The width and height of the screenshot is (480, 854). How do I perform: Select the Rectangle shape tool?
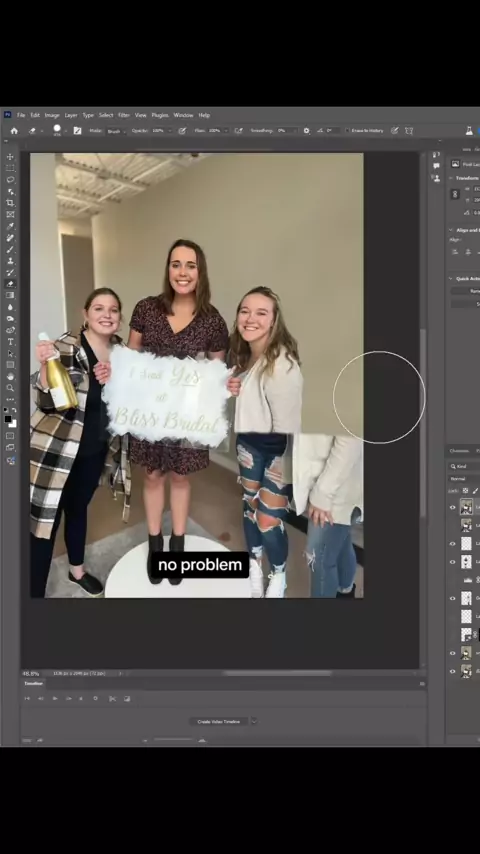(x=10, y=365)
